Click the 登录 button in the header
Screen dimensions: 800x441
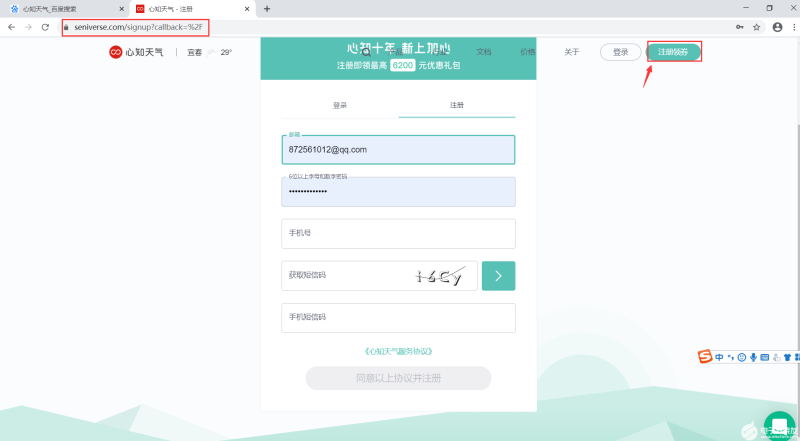tap(620, 52)
